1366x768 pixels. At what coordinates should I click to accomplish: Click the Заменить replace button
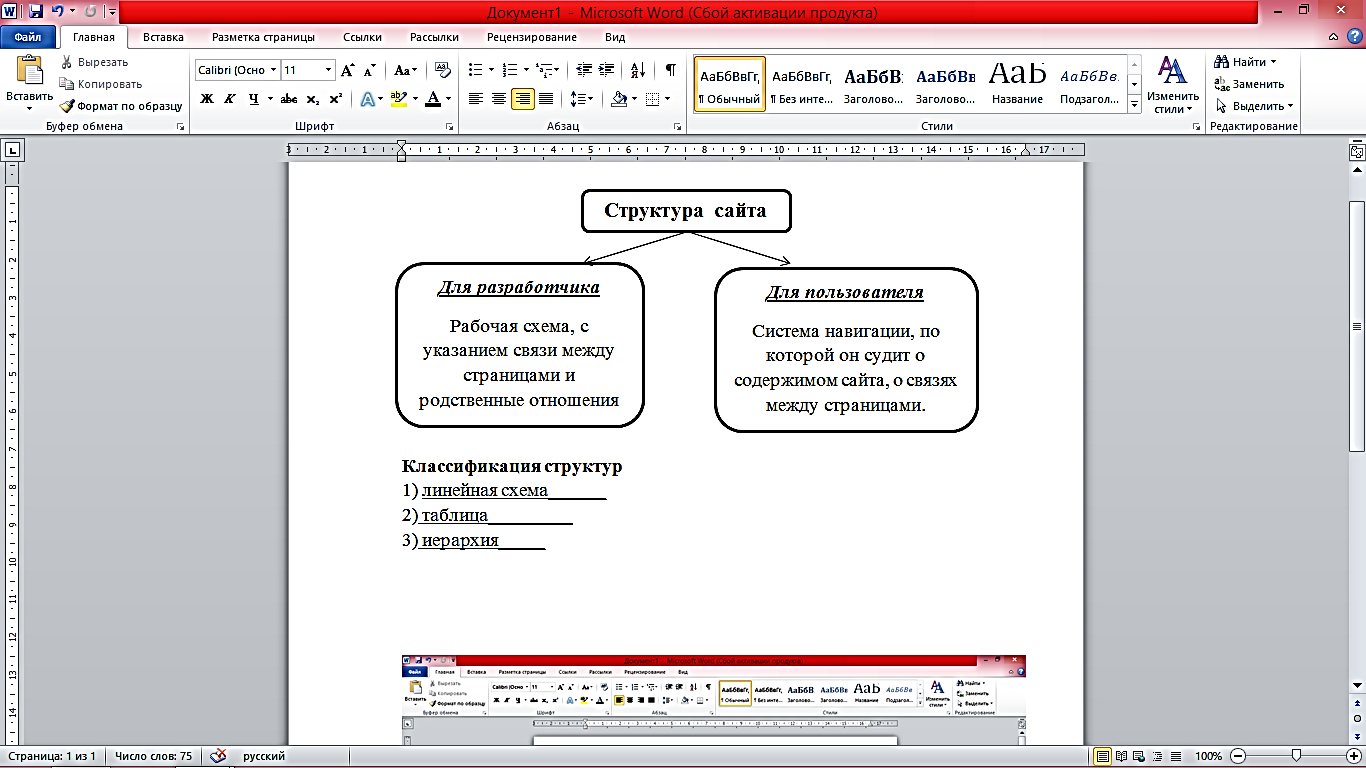tap(1249, 84)
